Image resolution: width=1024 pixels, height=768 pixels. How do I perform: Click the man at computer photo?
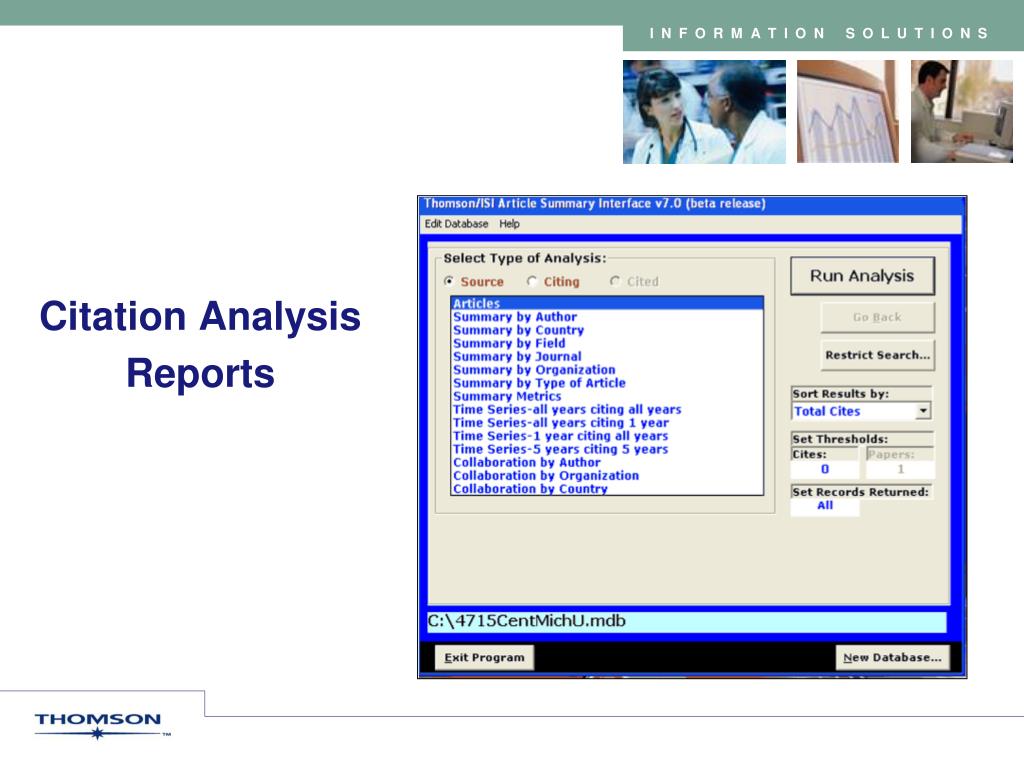(962, 112)
